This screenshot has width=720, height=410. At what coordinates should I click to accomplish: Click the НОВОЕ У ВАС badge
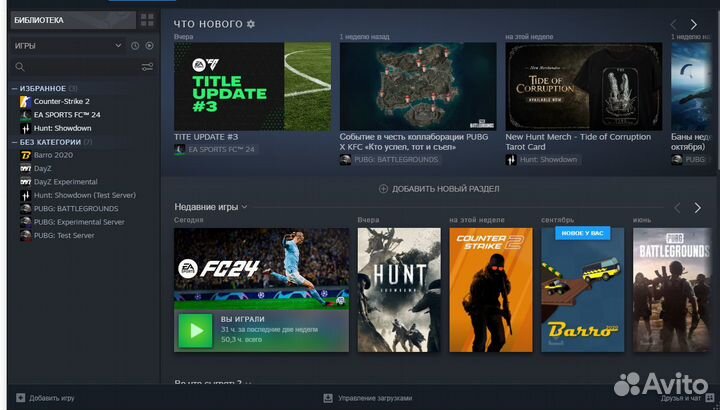click(x=583, y=233)
